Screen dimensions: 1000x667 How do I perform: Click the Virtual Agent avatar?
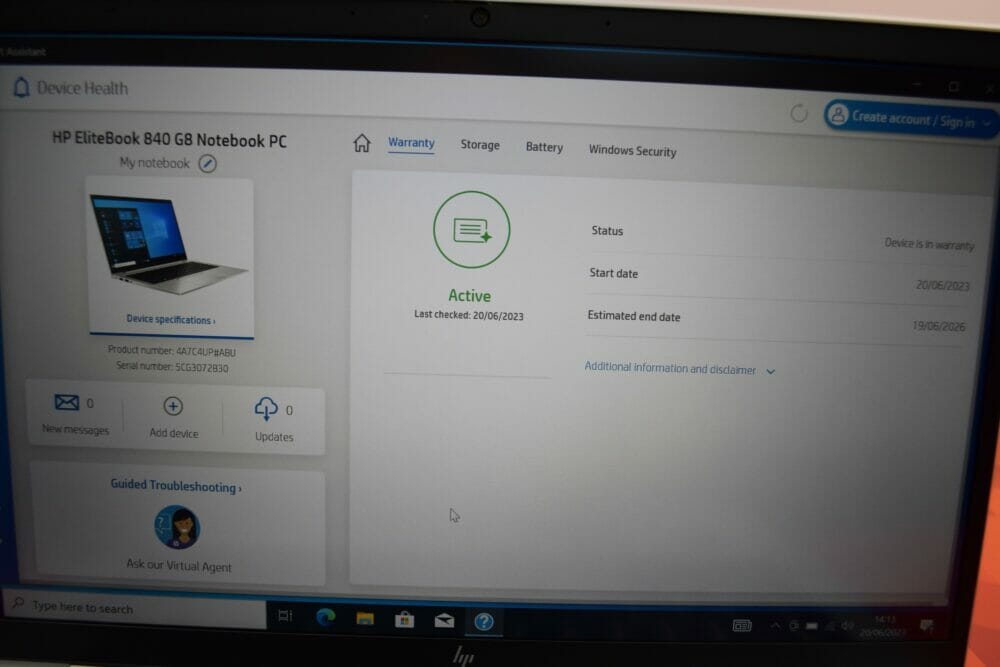click(177, 527)
